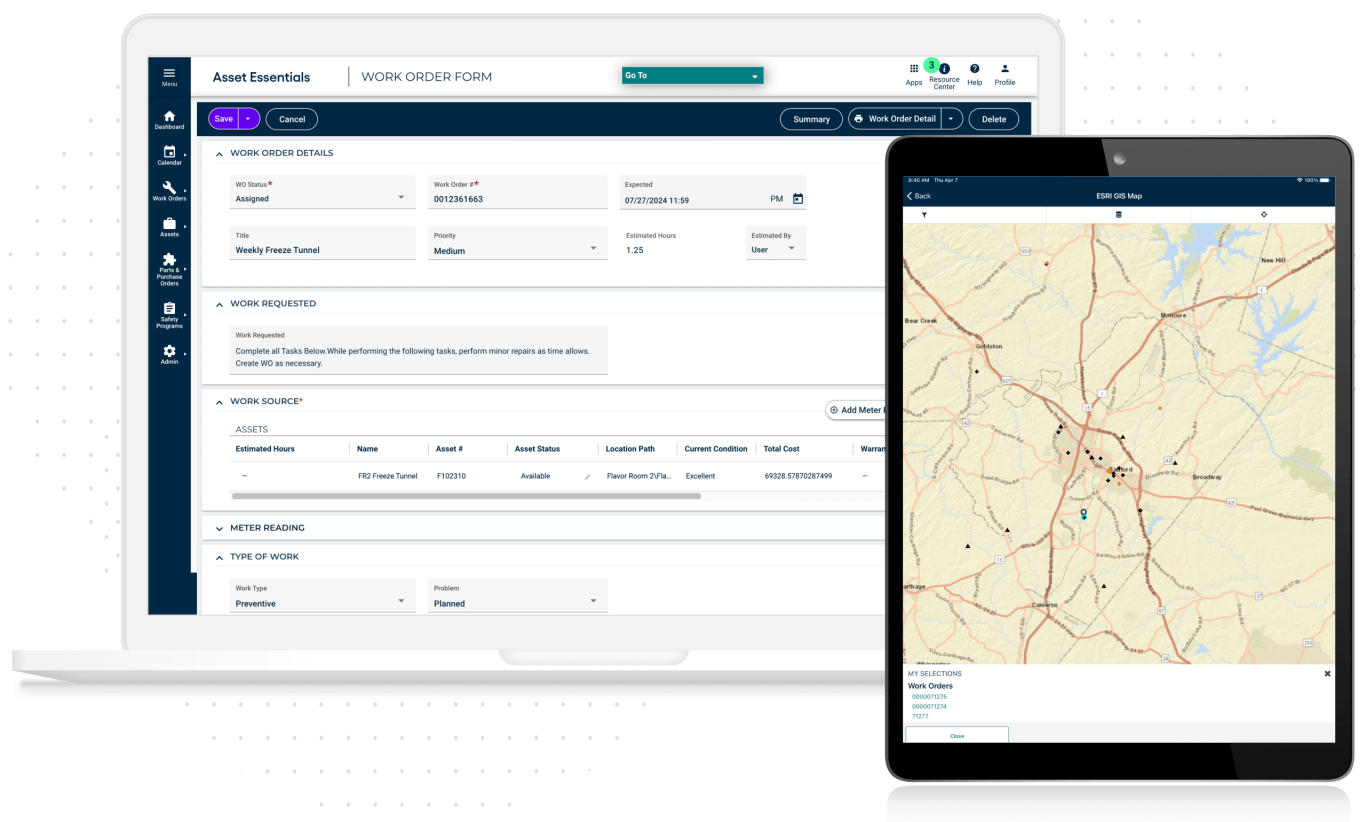Expand the Meter Reading section
The width and height of the screenshot is (1366, 822).
219,527
